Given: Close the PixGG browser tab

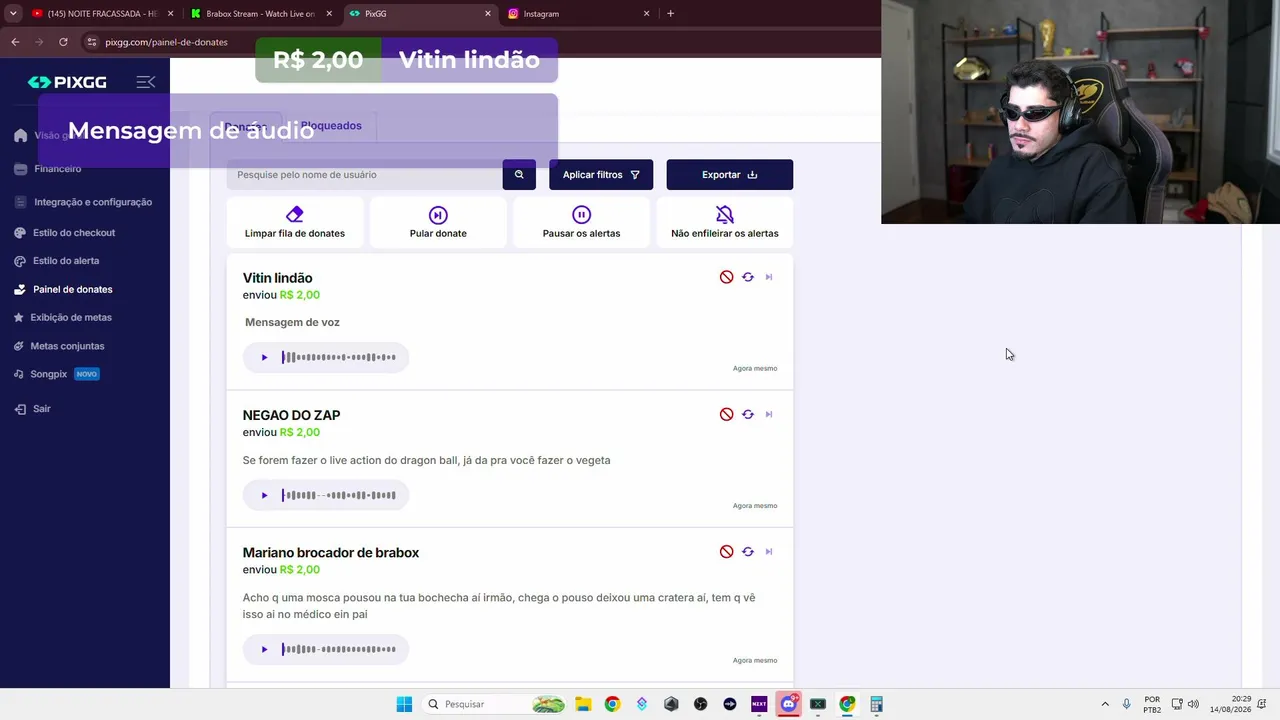Looking at the screenshot, I should pos(488,14).
